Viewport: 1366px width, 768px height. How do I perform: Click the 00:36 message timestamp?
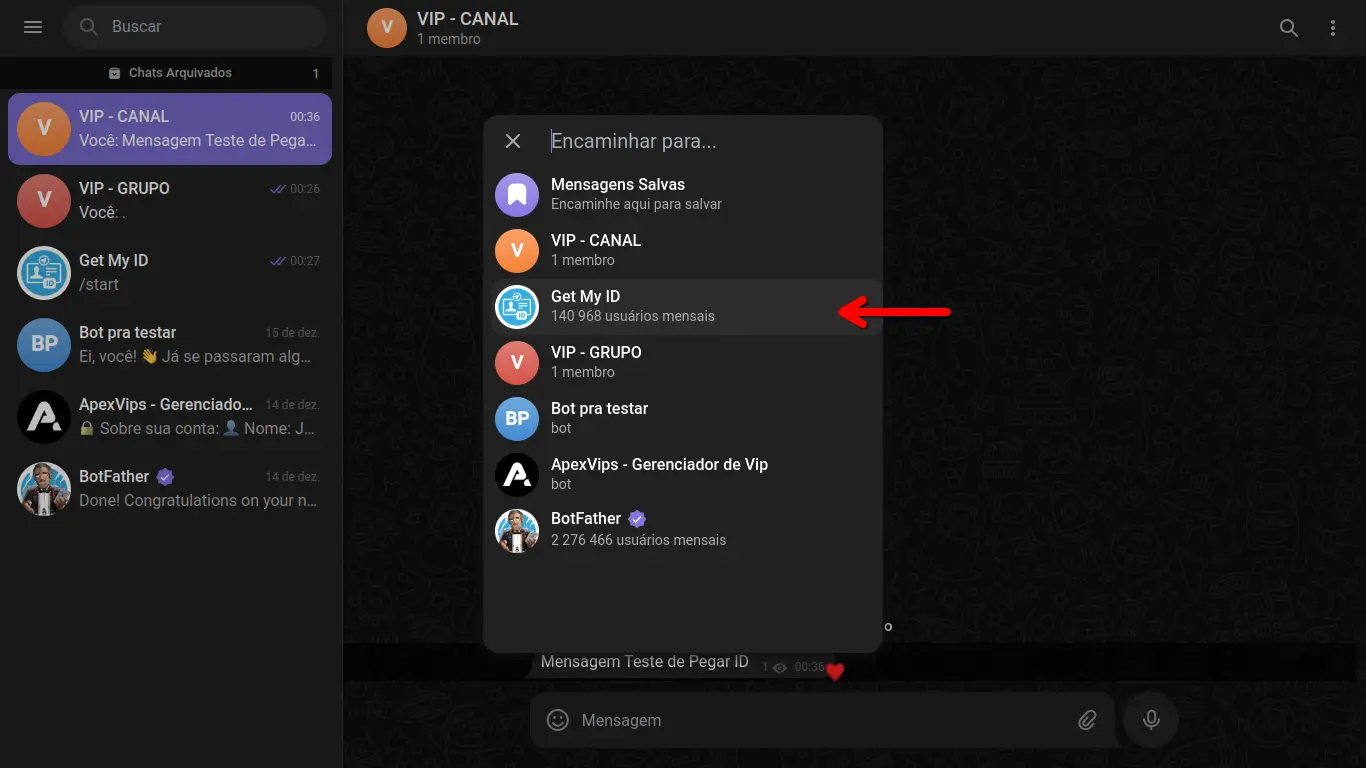[x=809, y=667]
